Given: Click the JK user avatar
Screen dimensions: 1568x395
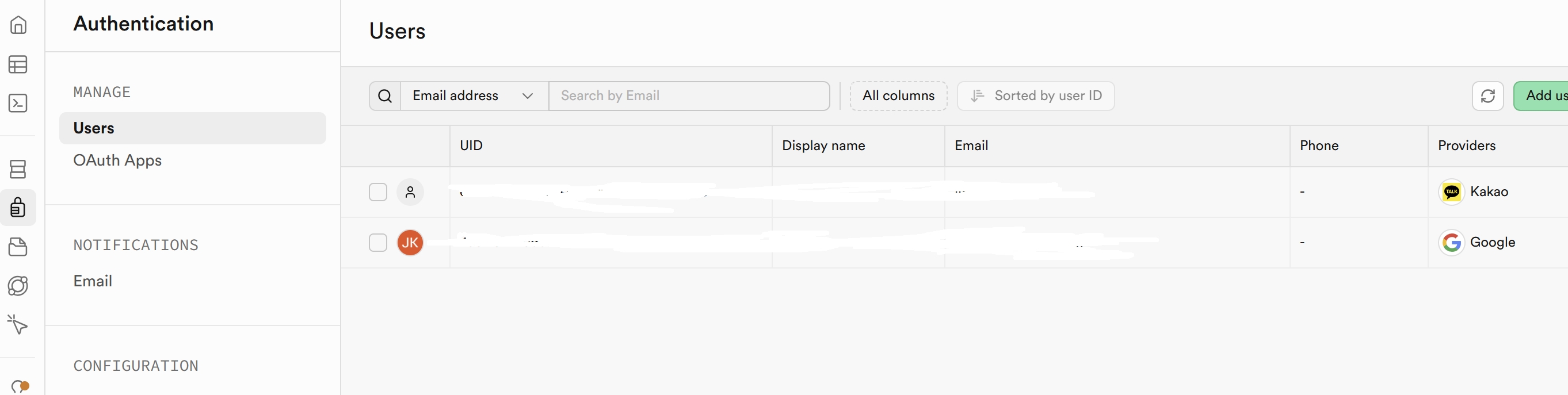Looking at the screenshot, I should [410, 243].
